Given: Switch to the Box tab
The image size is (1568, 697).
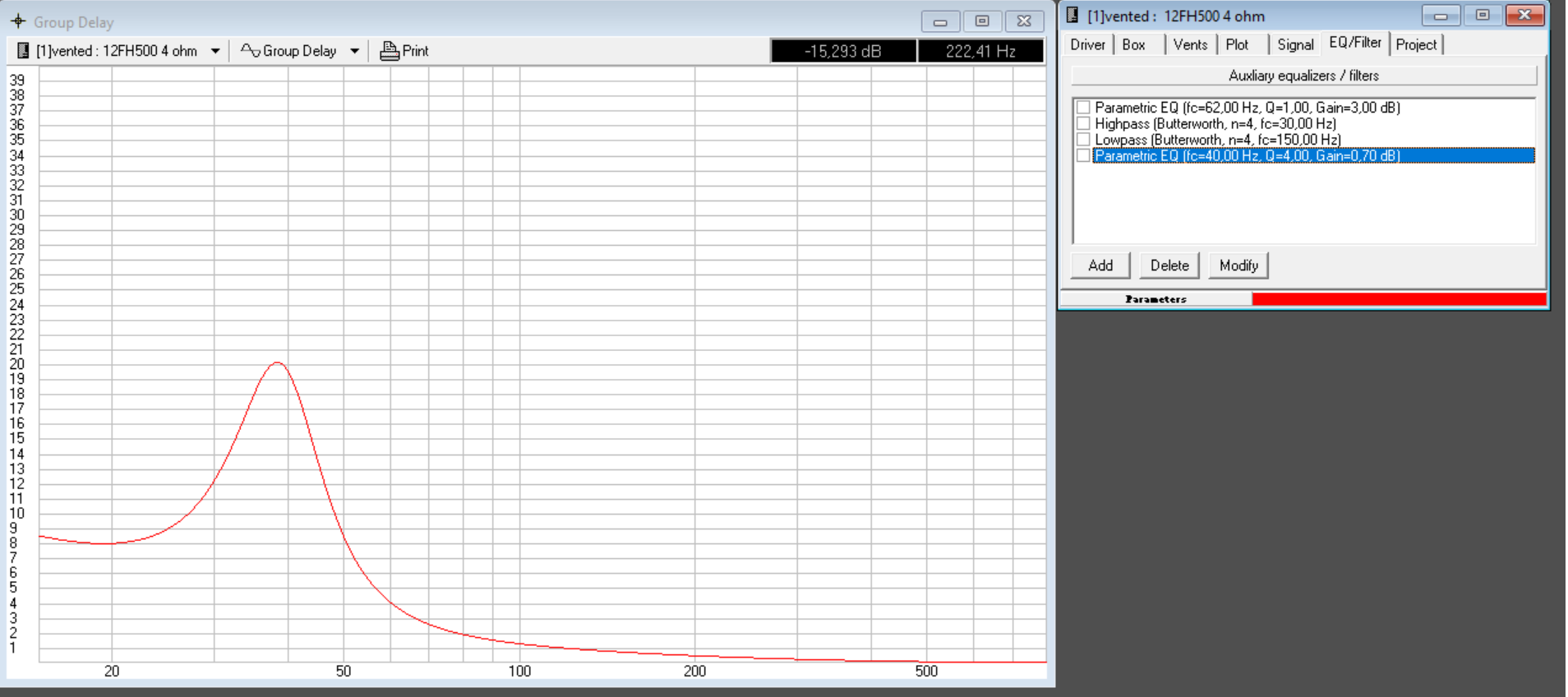Looking at the screenshot, I should [x=1133, y=44].
